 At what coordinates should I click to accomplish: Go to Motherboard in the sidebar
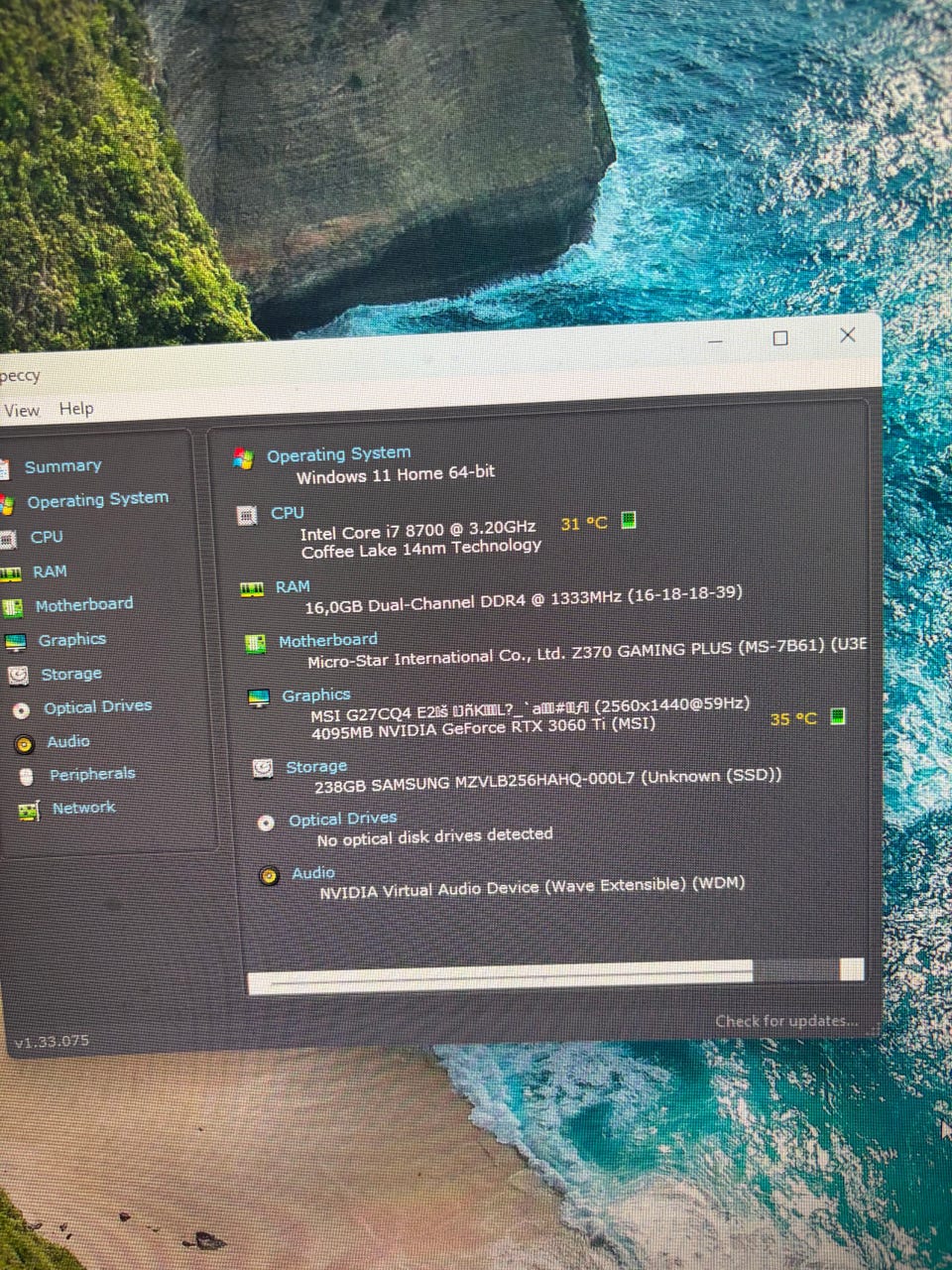pos(84,604)
